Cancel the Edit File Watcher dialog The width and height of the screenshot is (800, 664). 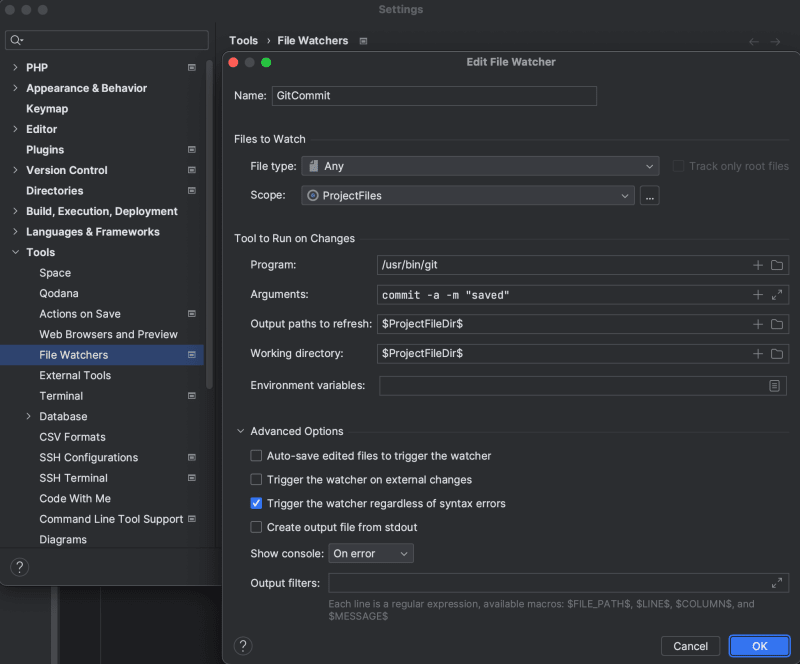(690, 646)
